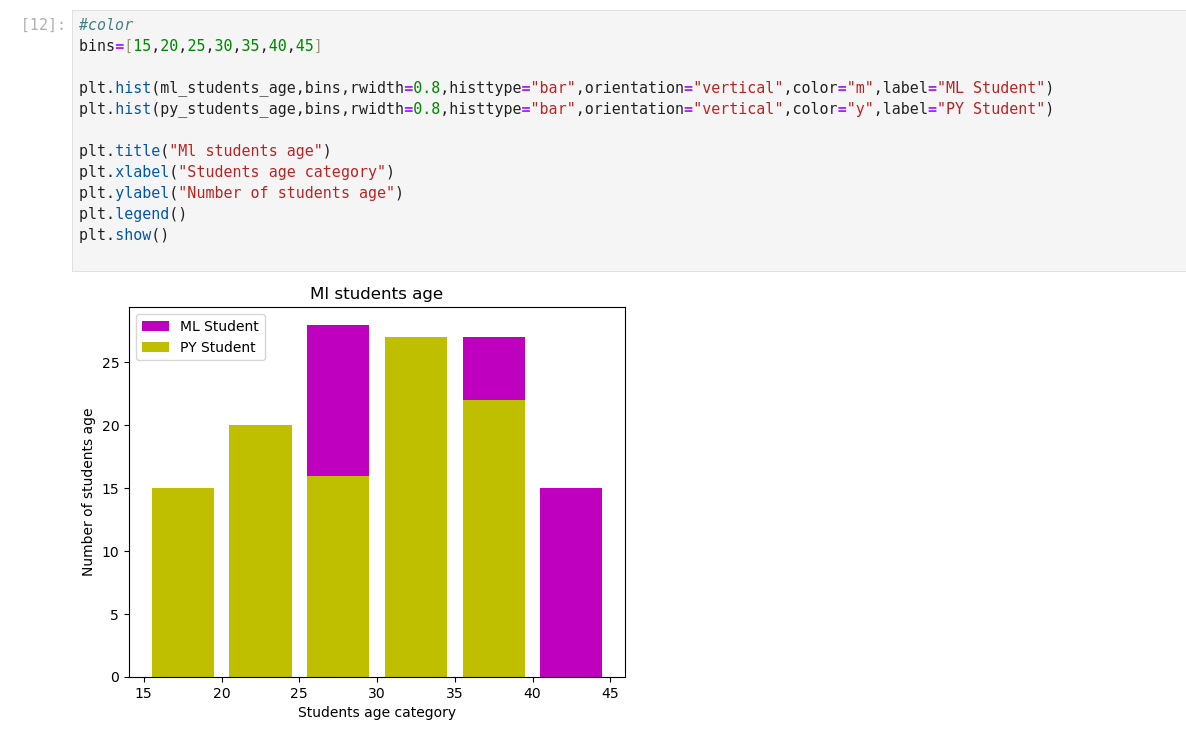Viewport: 1186px width, 746px height.
Task: Click the #color comment line in code
Action: point(105,25)
